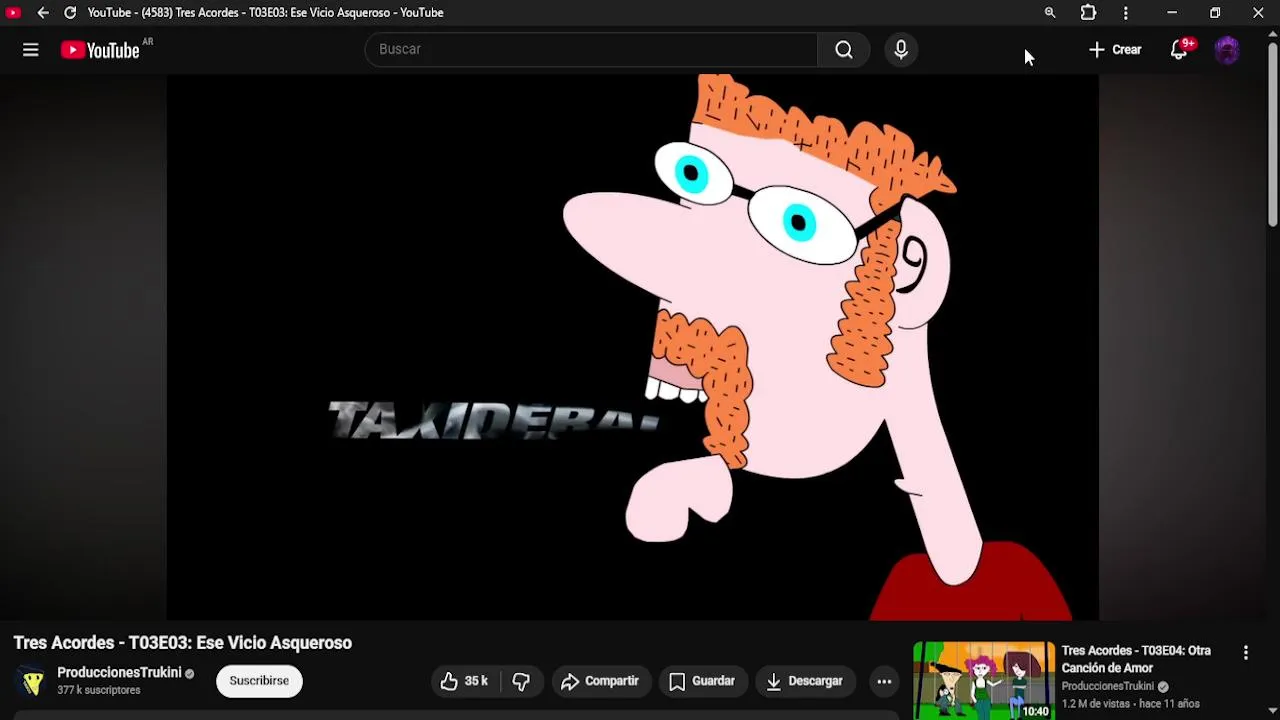The width and height of the screenshot is (1280, 720).
Task: Click the magnifier search button
Action: 844,50
